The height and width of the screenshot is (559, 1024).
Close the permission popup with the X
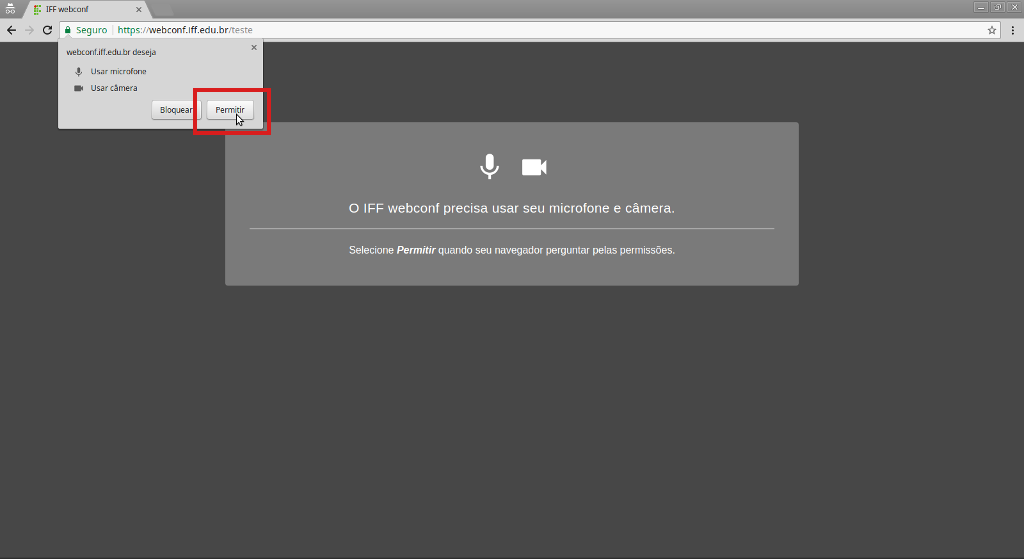254,48
